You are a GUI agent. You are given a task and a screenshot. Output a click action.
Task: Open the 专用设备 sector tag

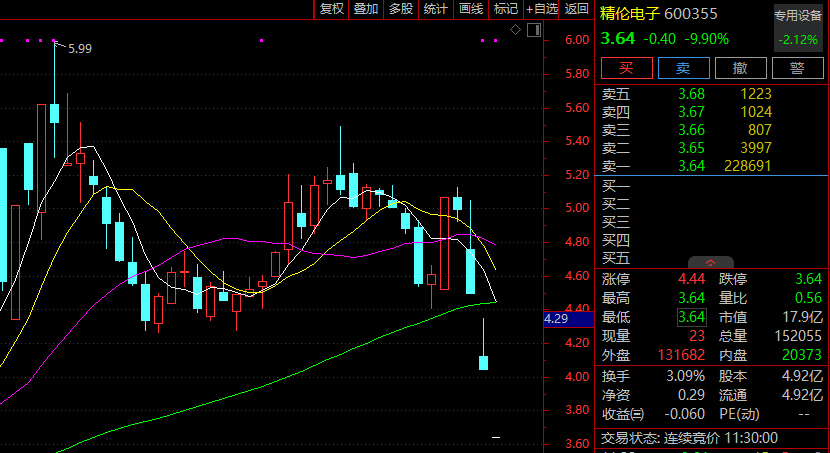tap(797, 16)
